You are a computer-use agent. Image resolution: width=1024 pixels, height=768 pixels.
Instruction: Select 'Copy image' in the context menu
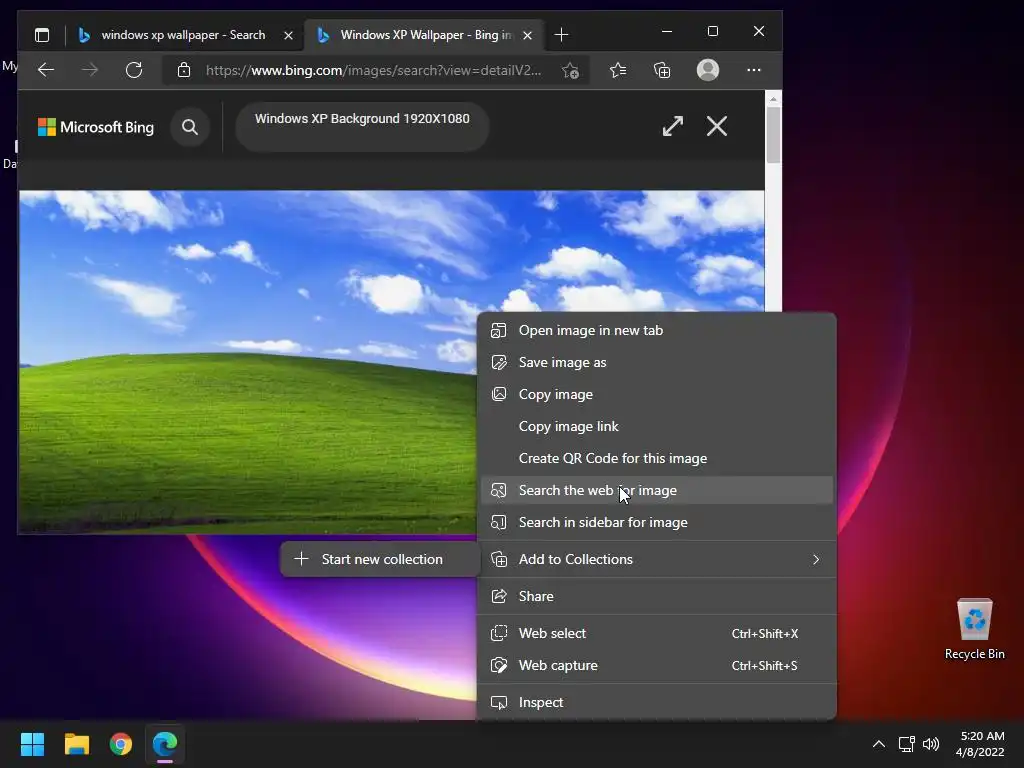pos(657,394)
